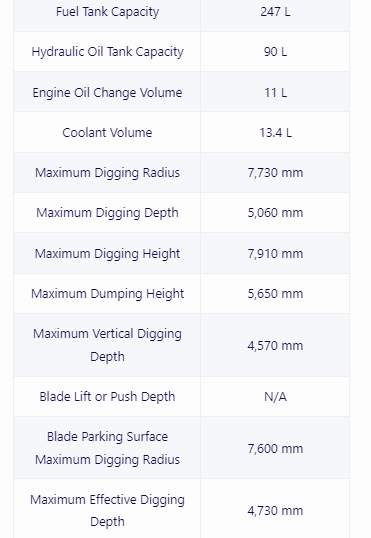Select the Maximum Dumping Height label
The height and width of the screenshot is (538, 371).
coord(107,294)
